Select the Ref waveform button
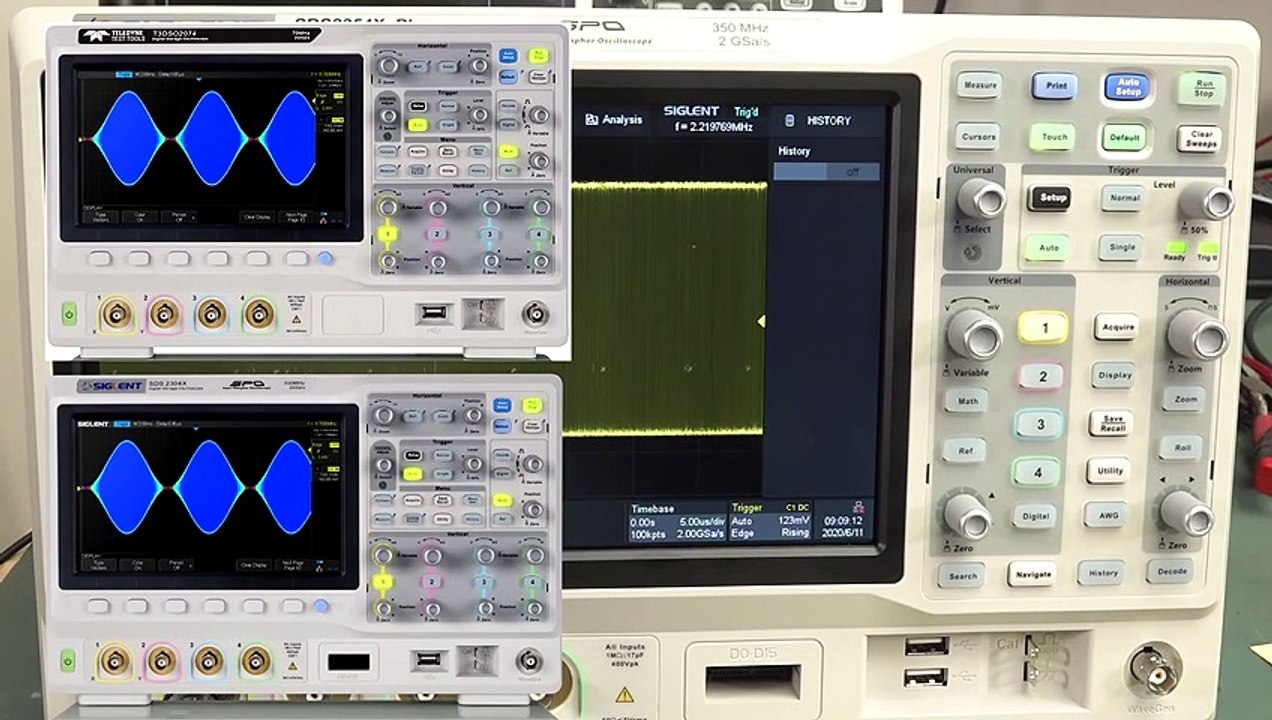The height and width of the screenshot is (720, 1272). point(965,451)
